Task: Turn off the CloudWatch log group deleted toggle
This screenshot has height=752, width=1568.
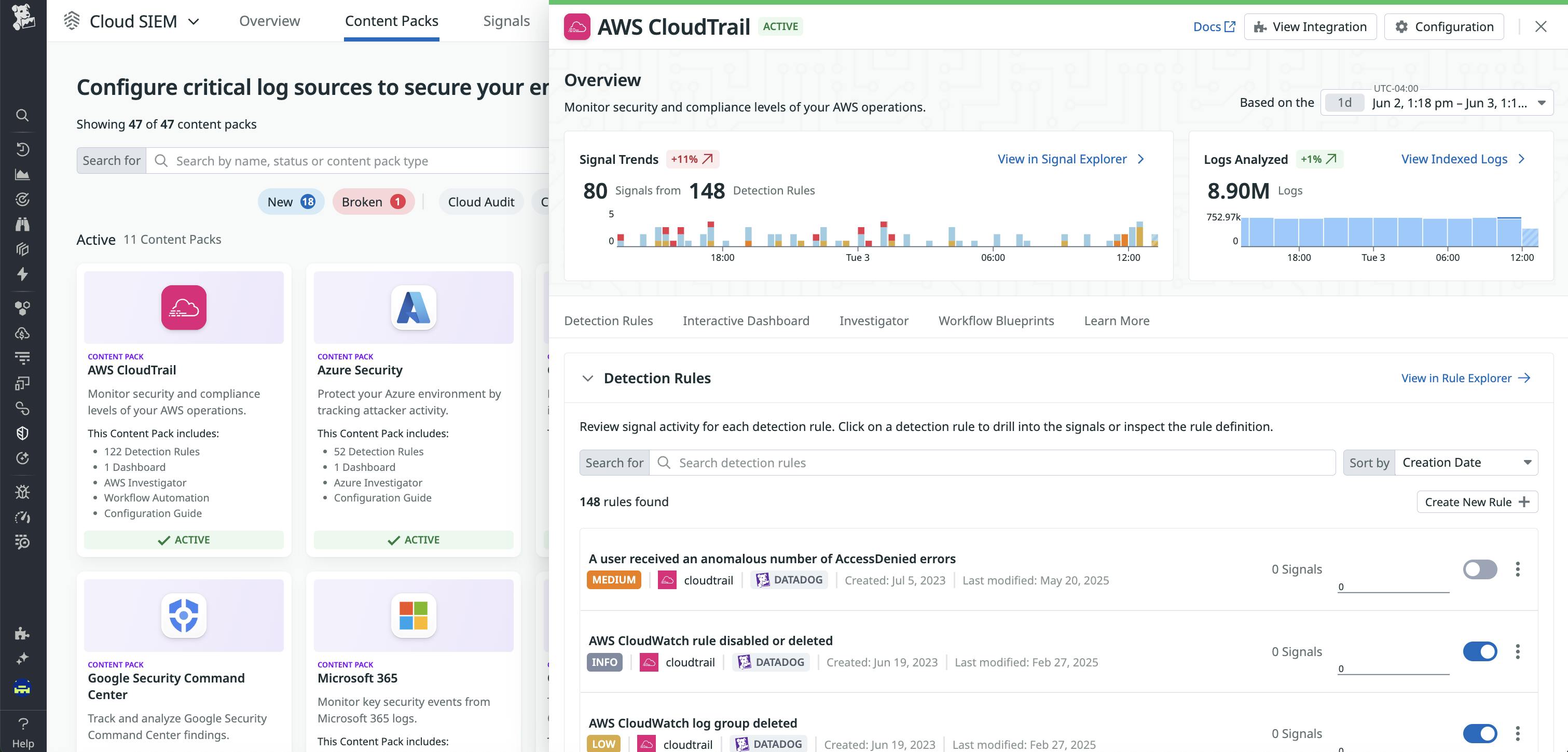Action: 1480,733
